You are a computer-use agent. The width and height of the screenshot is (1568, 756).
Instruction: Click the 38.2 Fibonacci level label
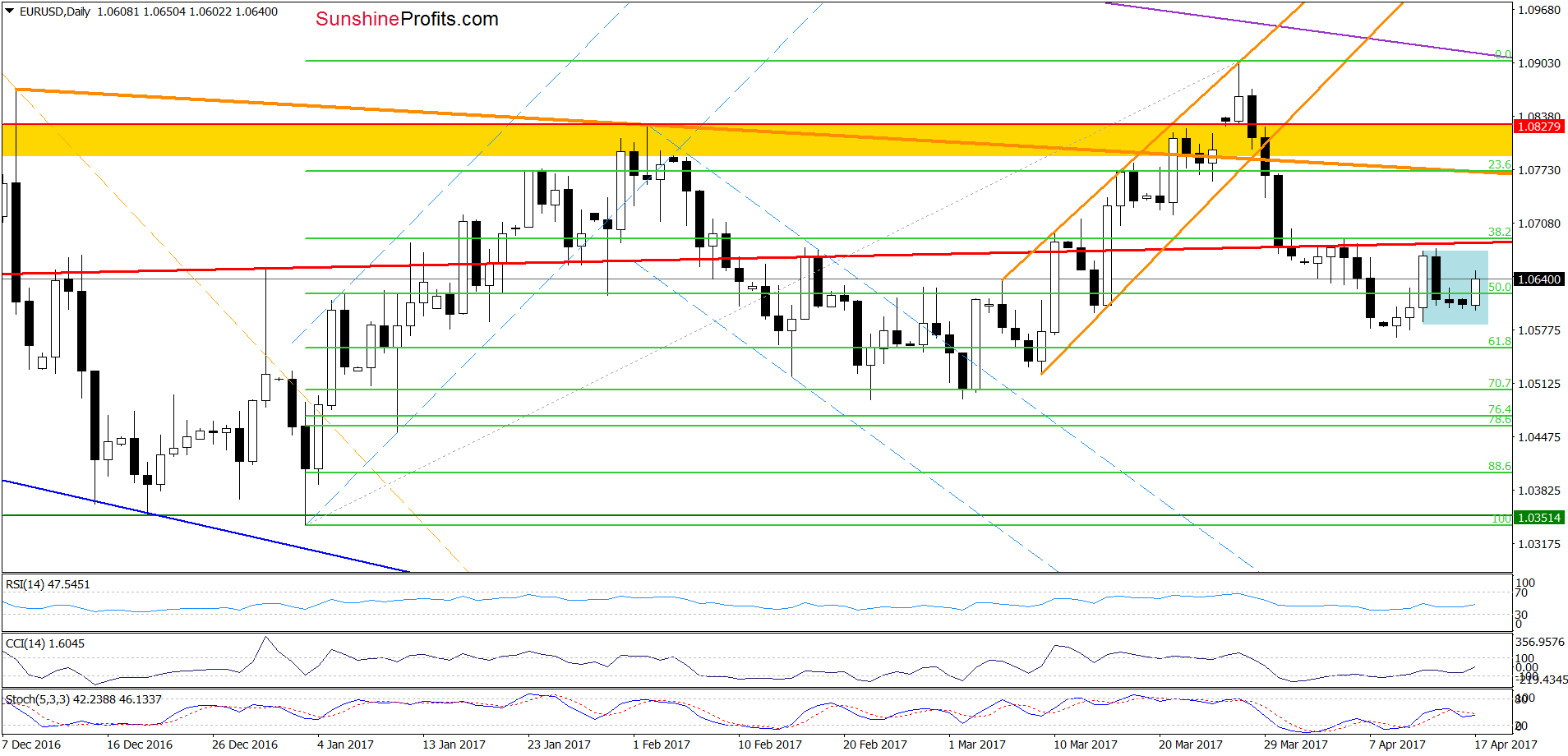[x=1500, y=232]
